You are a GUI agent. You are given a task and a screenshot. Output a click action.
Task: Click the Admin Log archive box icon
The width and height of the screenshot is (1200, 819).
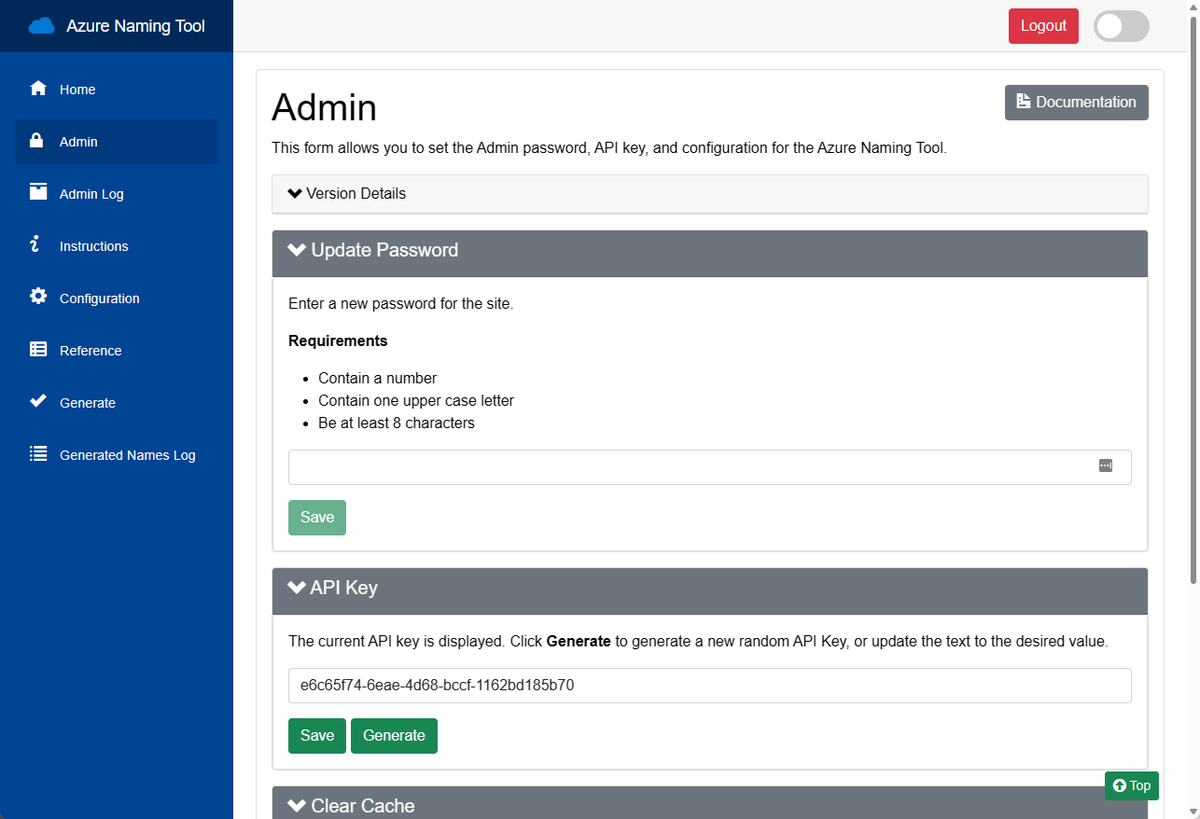[38, 192]
